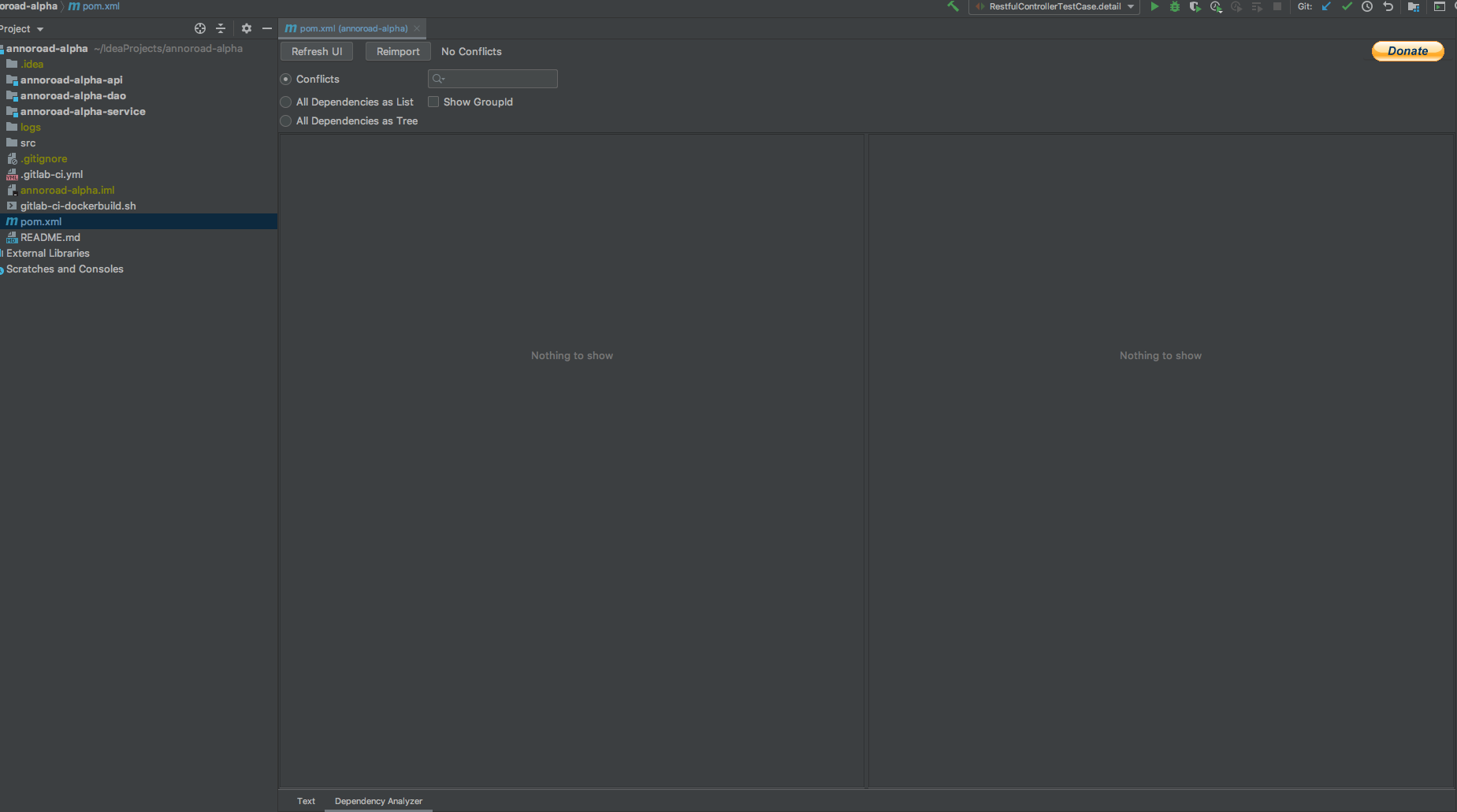Select the pom.xml (annoroad-alpha) editor tab

tap(353, 28)
